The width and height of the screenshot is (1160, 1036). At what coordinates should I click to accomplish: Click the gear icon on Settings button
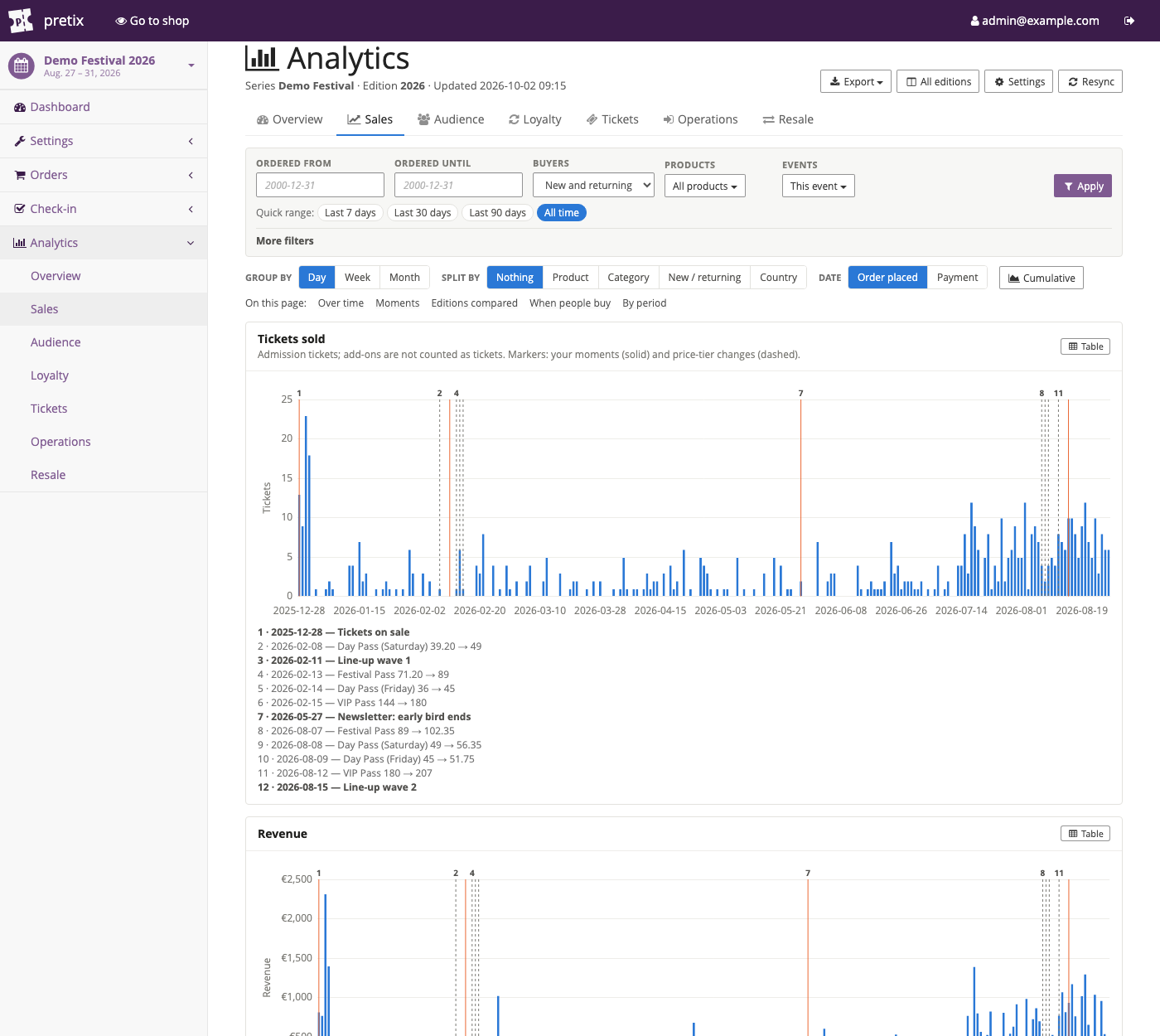[999, 81]
